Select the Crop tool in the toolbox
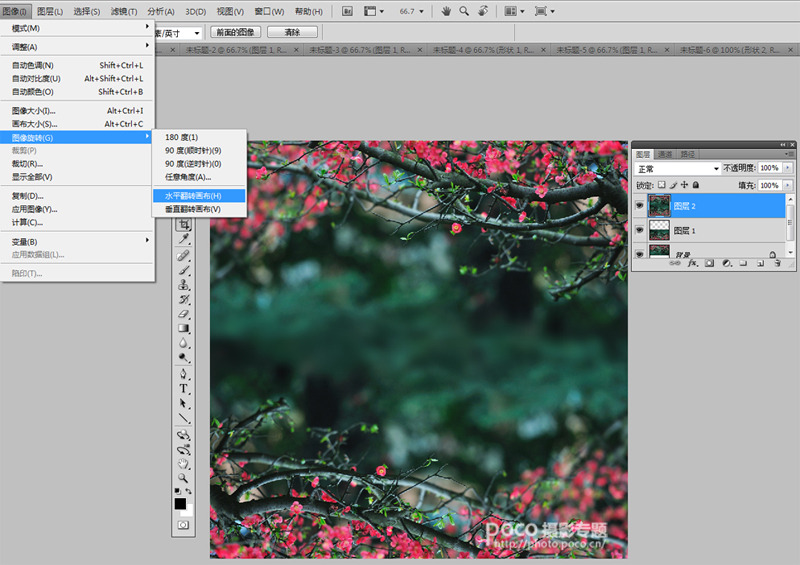The width and height of the screenshot is (800, 565). [184, 224]
